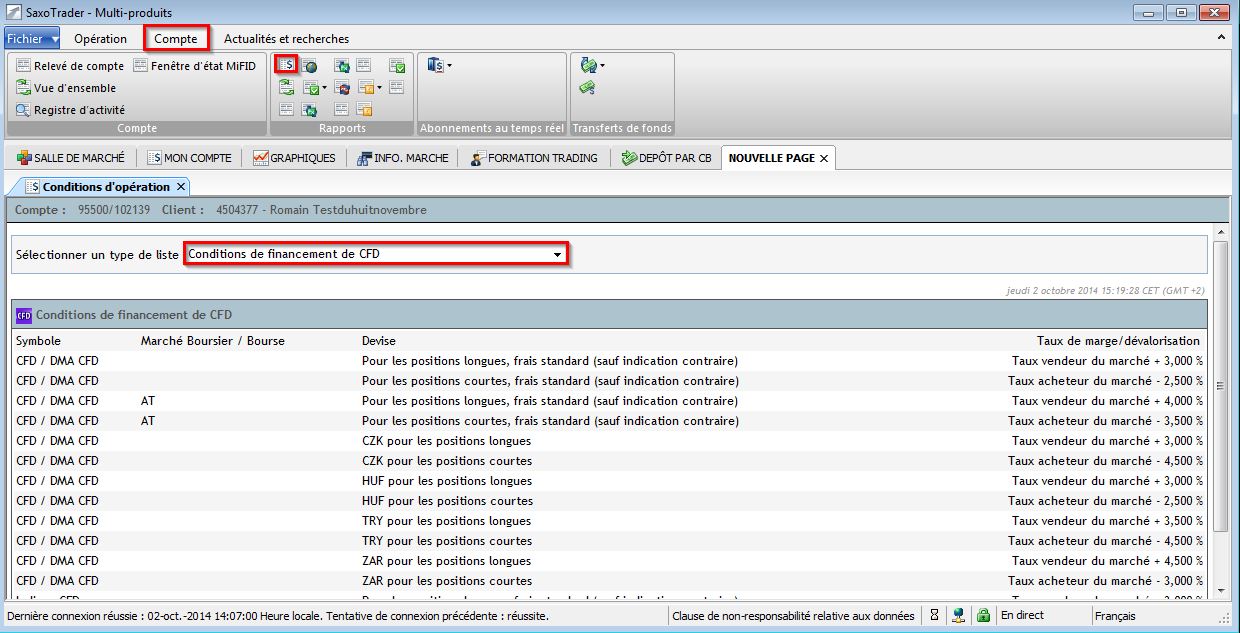Expand the Transferts de fonds dropdown arrow

[x=602, y=66]
